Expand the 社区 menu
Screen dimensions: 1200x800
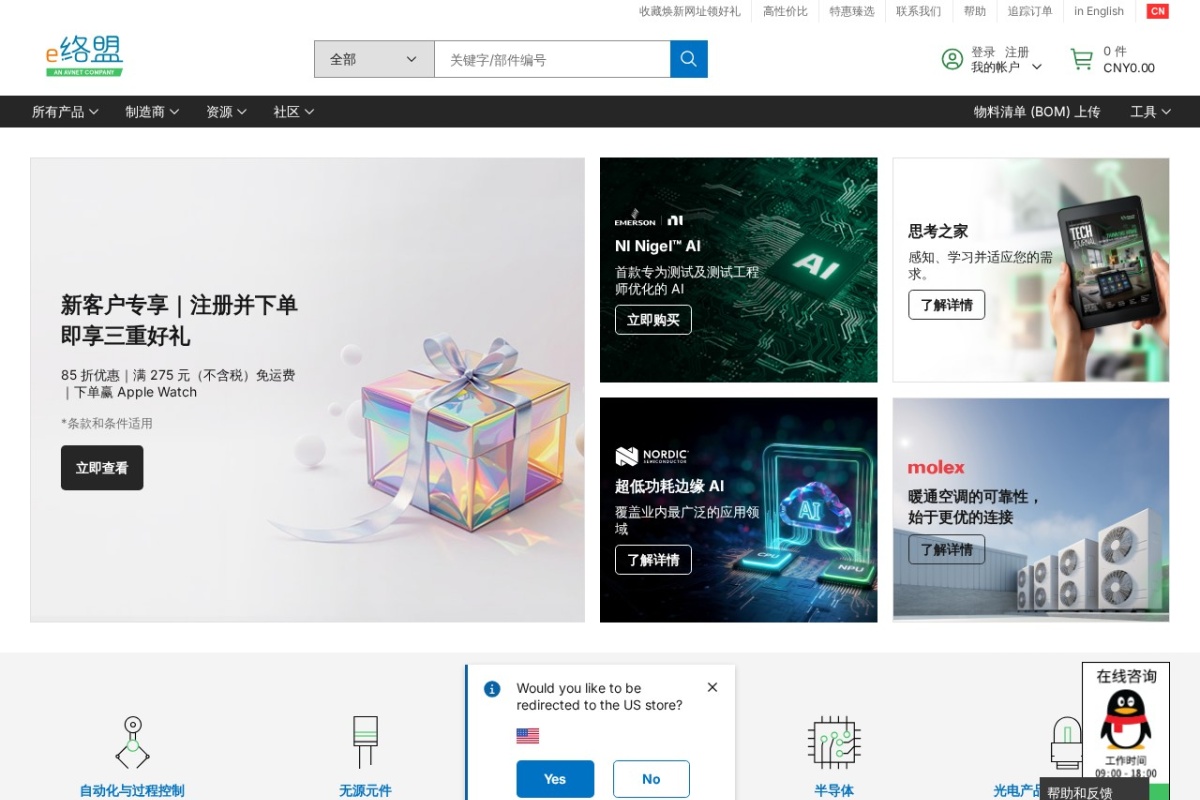click(x=294, y=112)
